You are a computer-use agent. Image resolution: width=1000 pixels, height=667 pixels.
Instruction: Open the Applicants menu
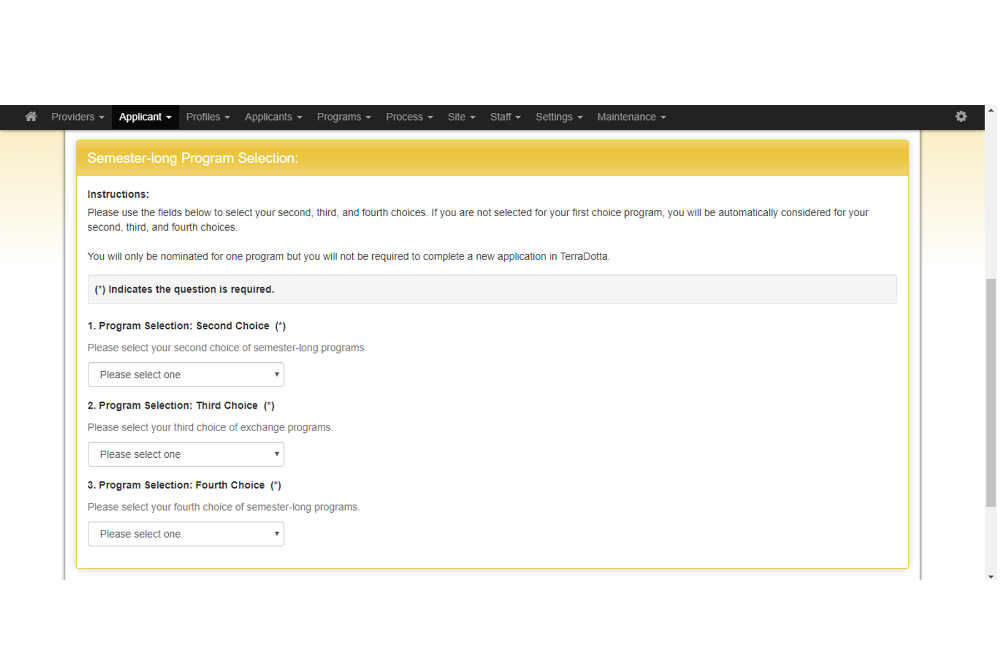click(x=273, y=117)
